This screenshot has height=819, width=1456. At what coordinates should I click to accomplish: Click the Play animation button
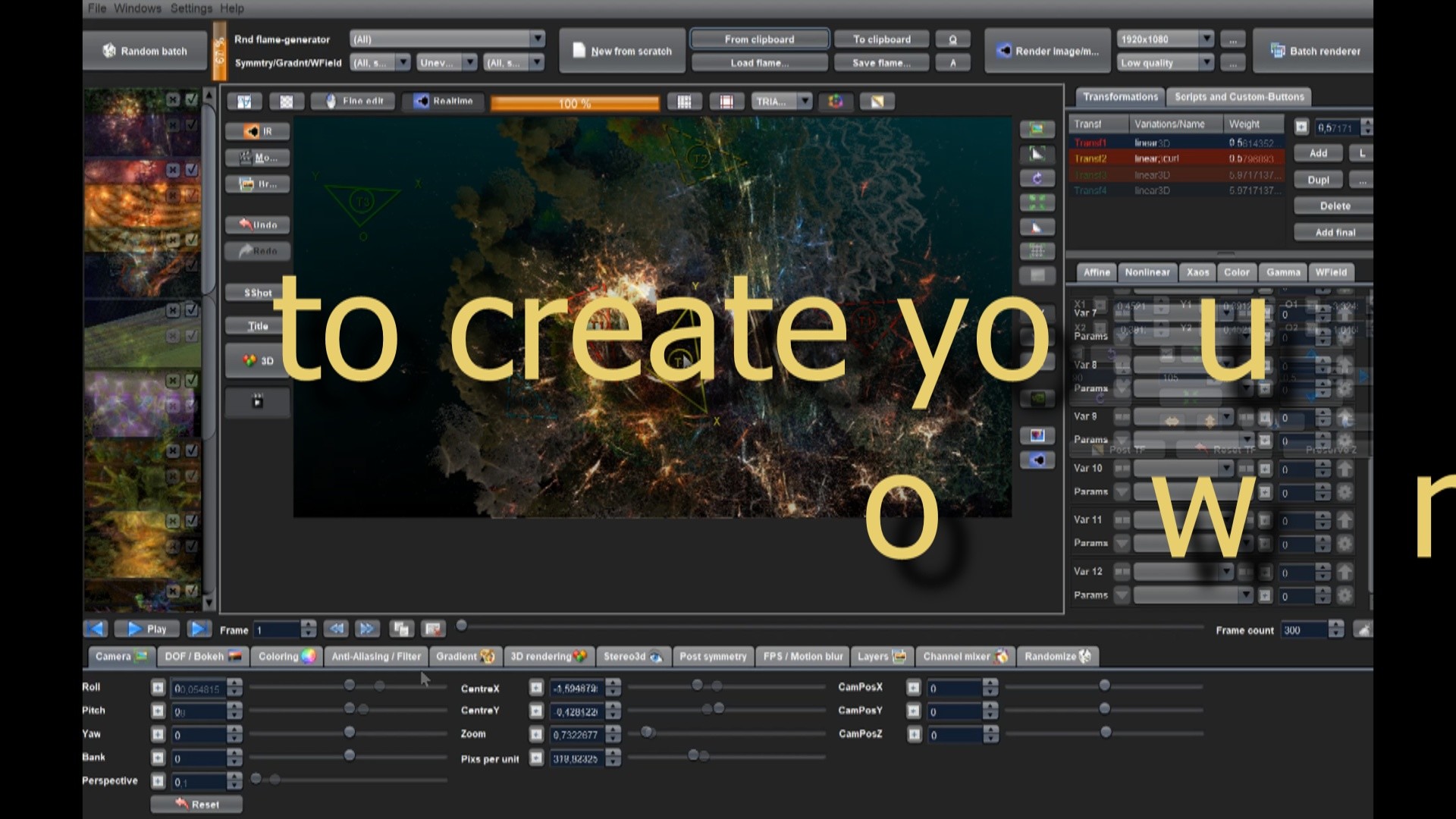[x=147, y=629]
